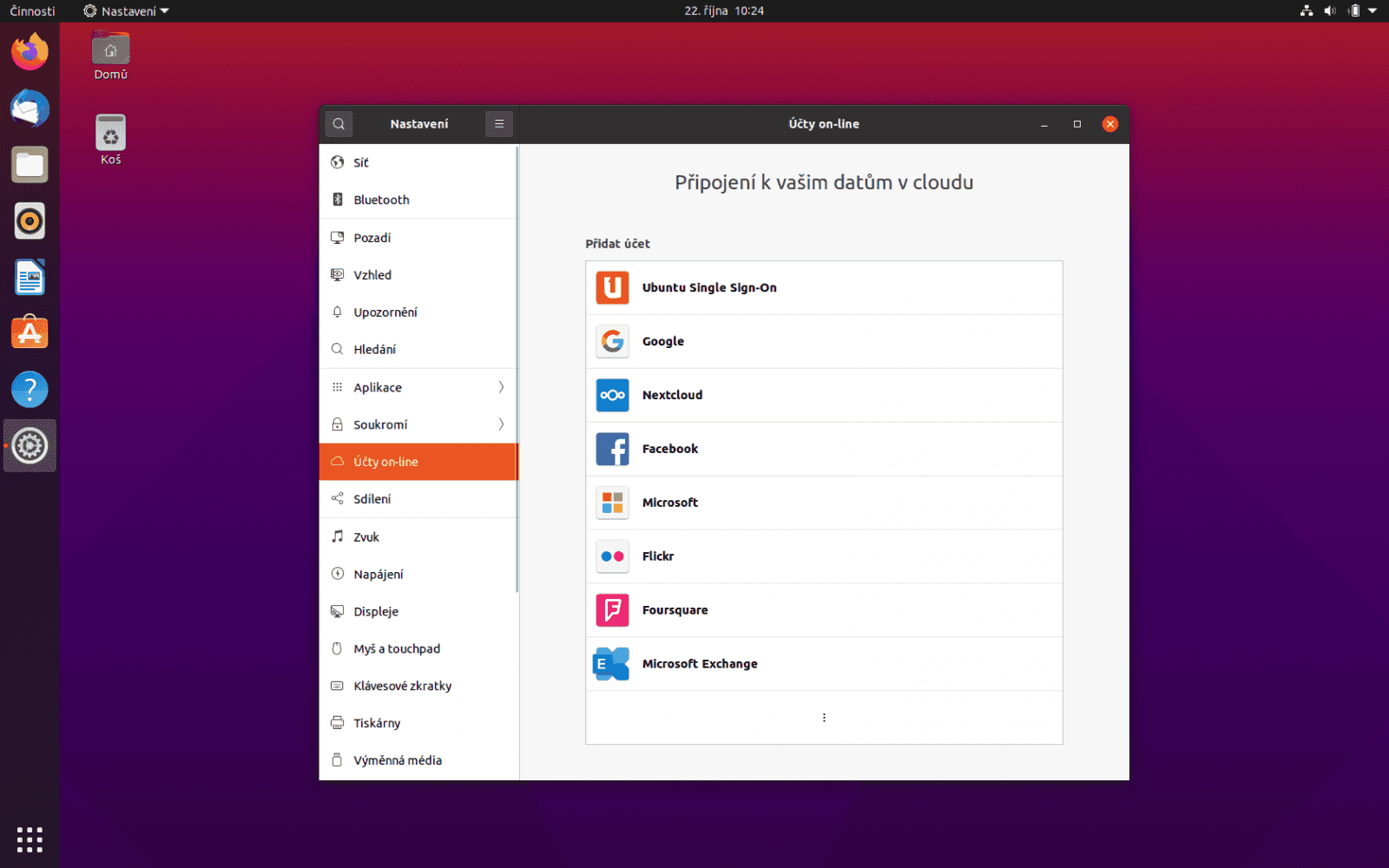The height and width of the screenshot is (868, 1389).
Task: Connect a Nextcloud account
Action: [x=823, y=395]
